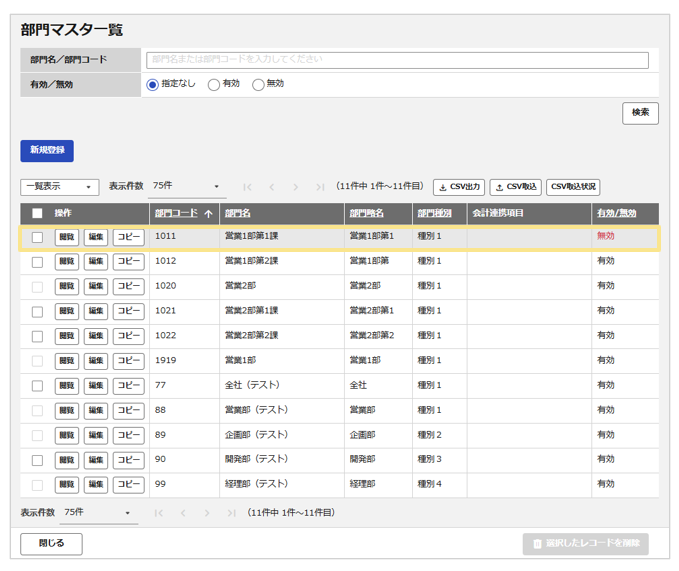Sort table by 部門略名 column header

pos(367,213)
